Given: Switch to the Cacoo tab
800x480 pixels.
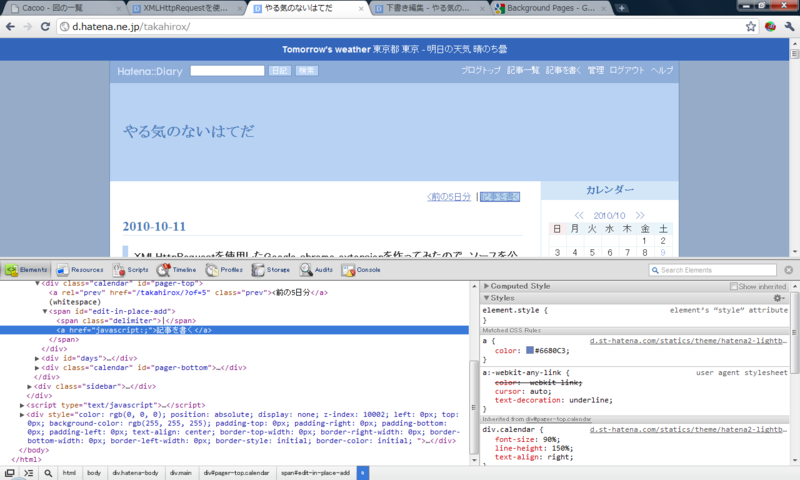Looking at the screenshot, I should [x=63, y=8].
